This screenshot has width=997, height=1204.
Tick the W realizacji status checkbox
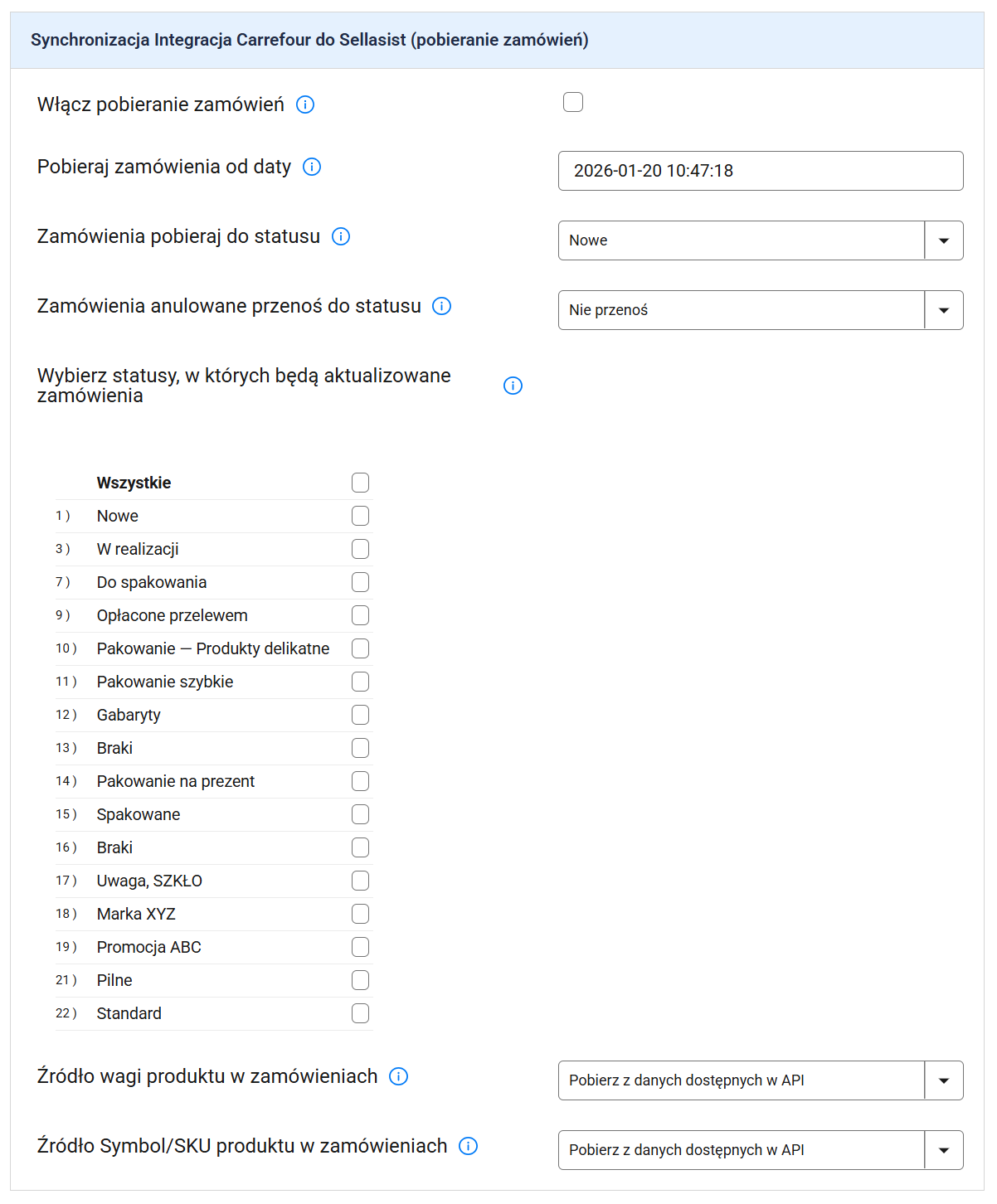(360, 549)
